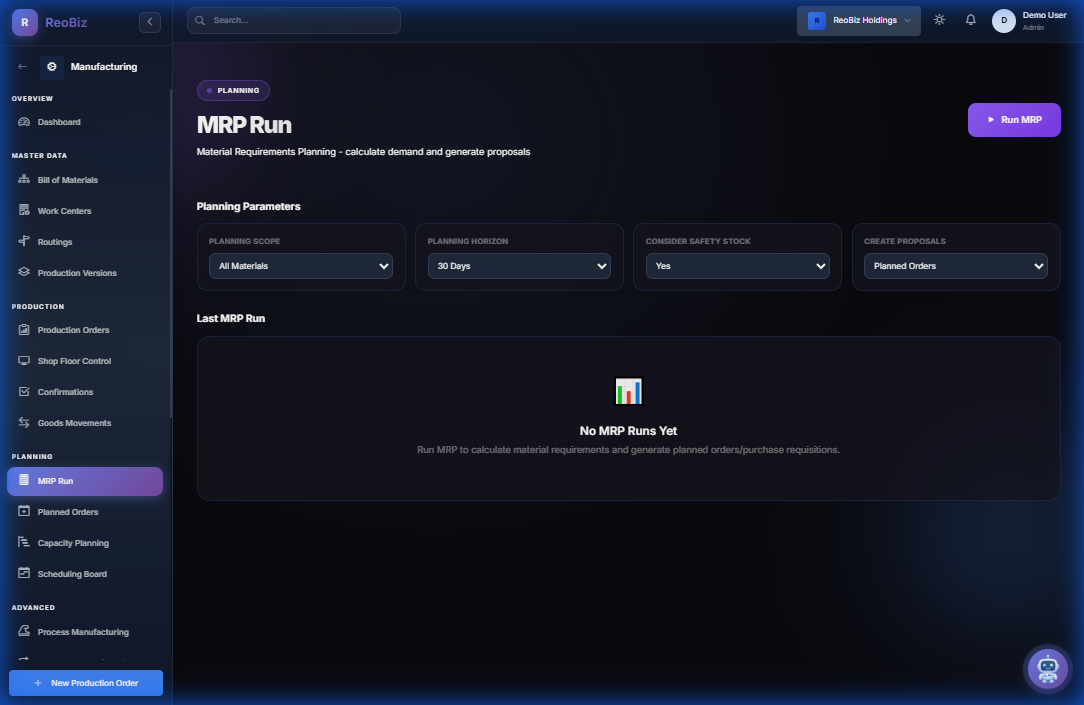The image size is (1084, 705).
Task: Open the Dashboard from the sidebar
Action: click(x=60, y=121)
